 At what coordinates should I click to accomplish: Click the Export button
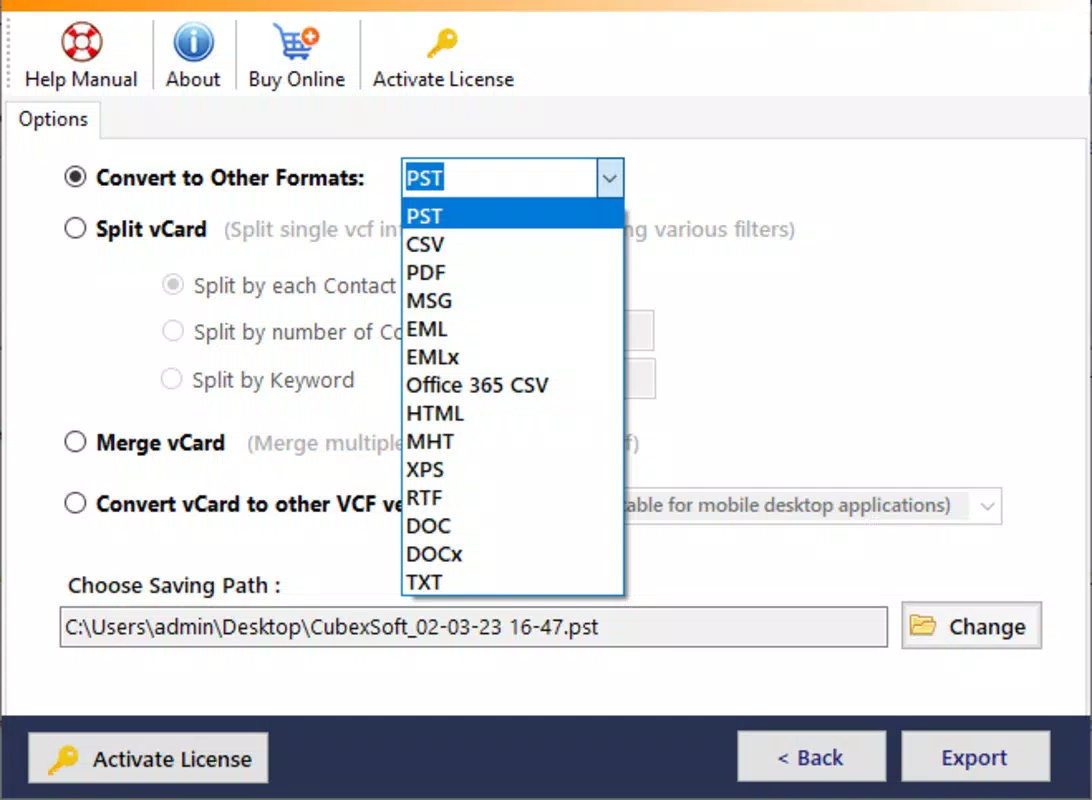[975, 757]
